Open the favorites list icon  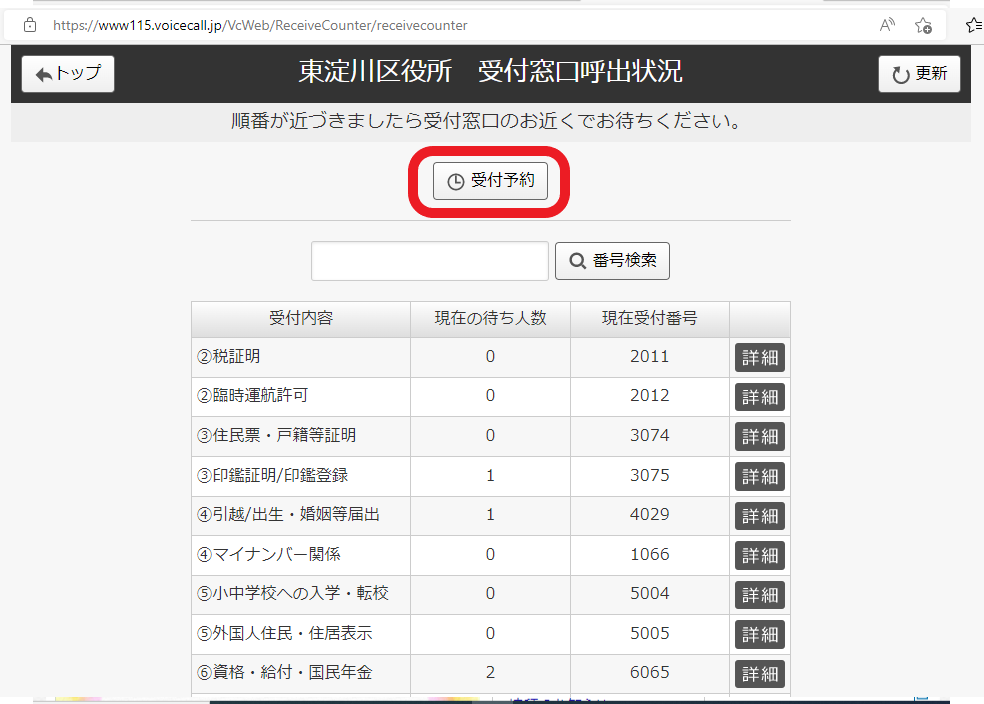pyautogui.click(x=975, y=25)
